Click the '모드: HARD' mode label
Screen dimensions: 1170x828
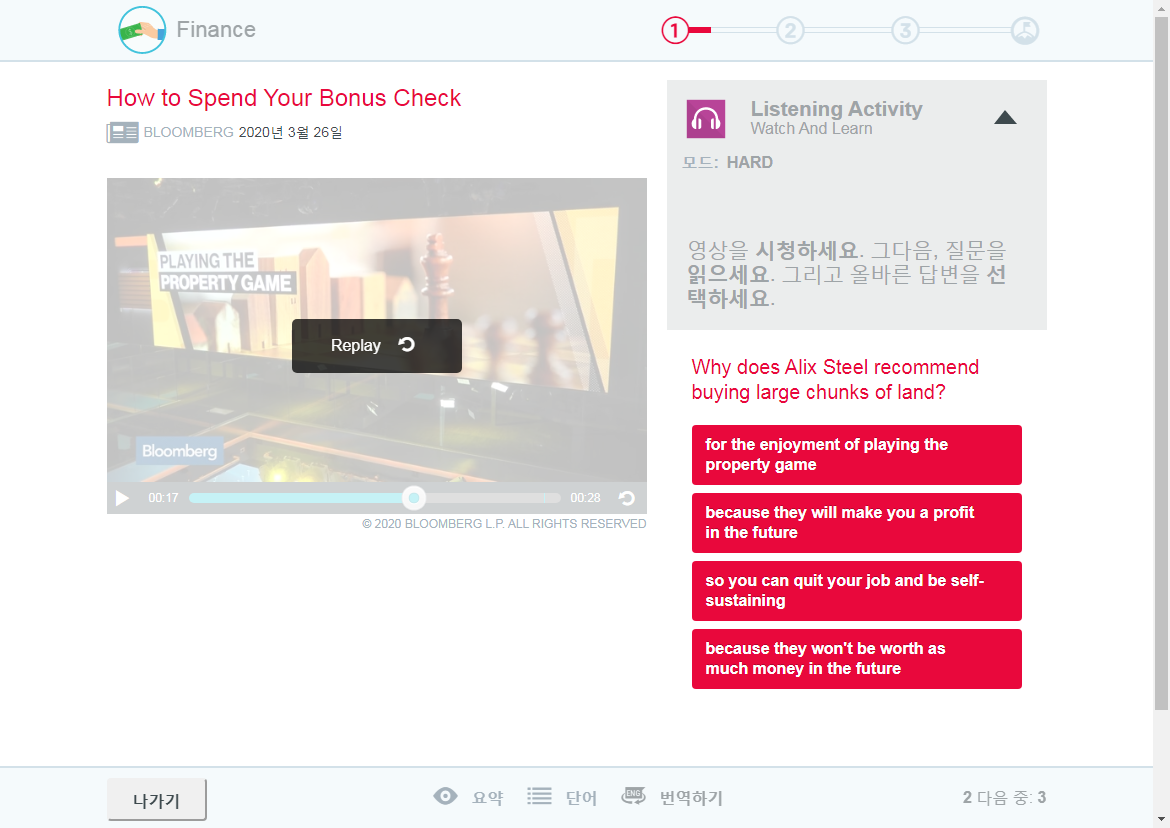(x=728, y=163)
